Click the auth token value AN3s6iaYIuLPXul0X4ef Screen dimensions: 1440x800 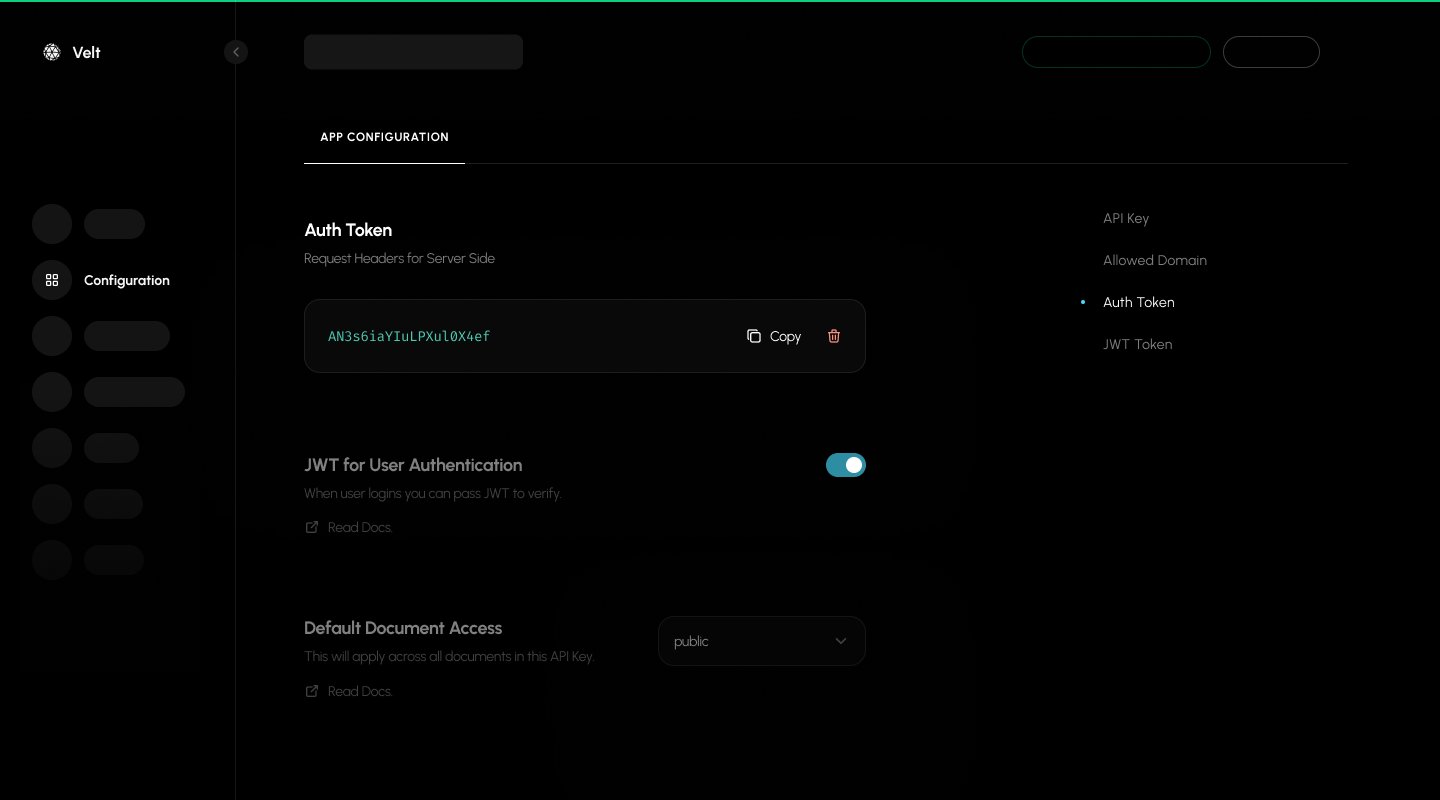409,336
